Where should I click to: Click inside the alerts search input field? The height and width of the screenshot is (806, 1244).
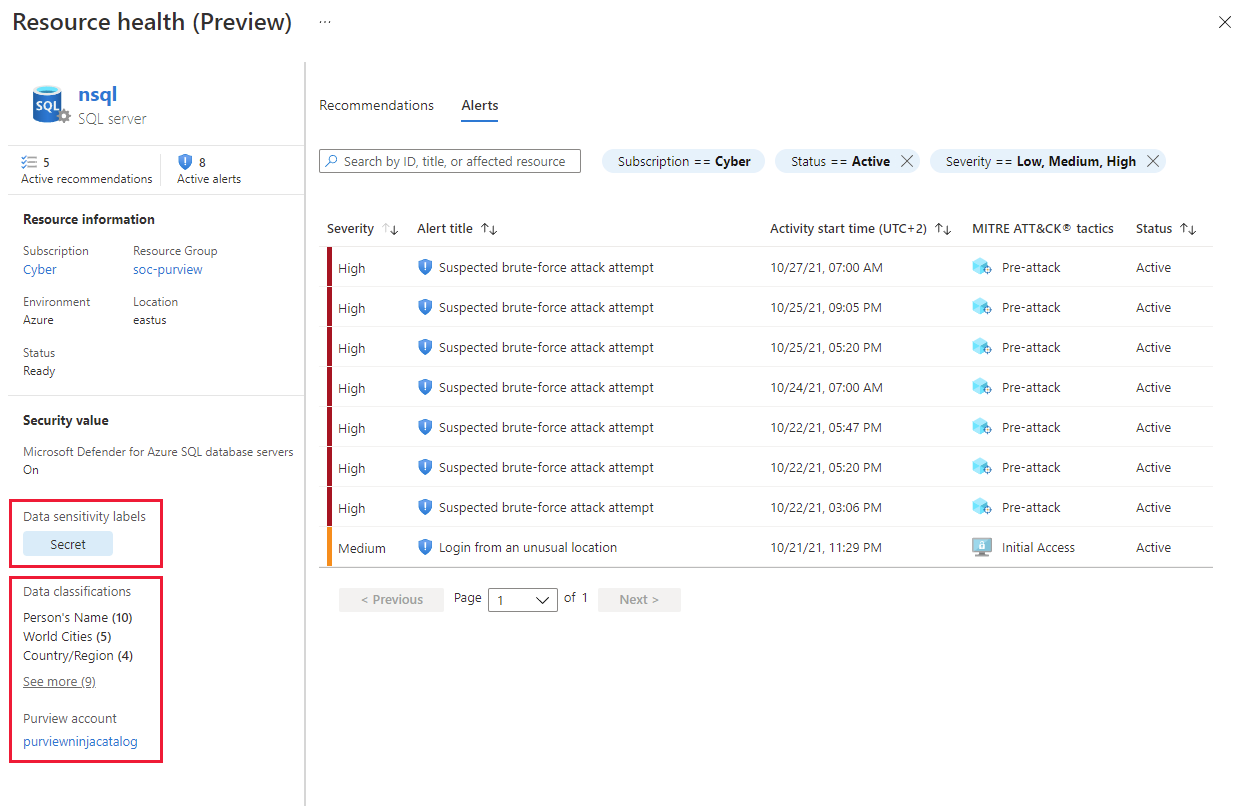click(x=450, y=160)
